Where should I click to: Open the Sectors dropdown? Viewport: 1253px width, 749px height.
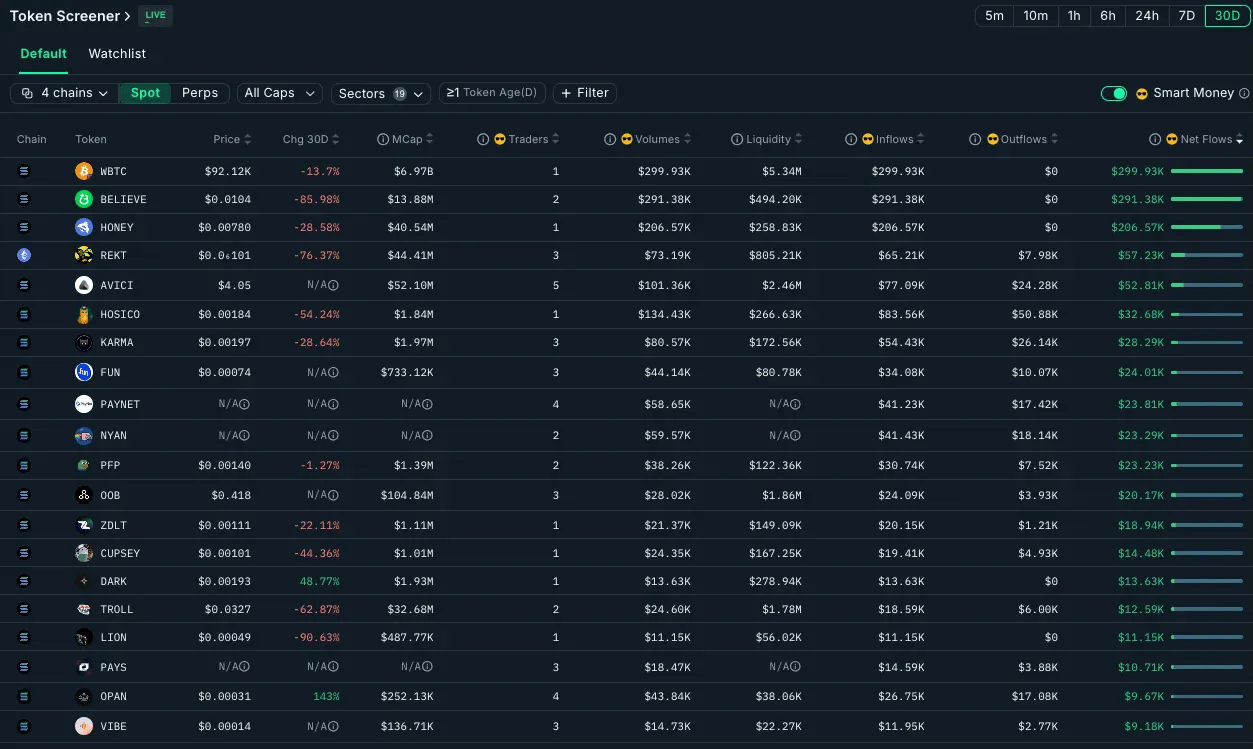pyautogui.click(x=380, y=93)
